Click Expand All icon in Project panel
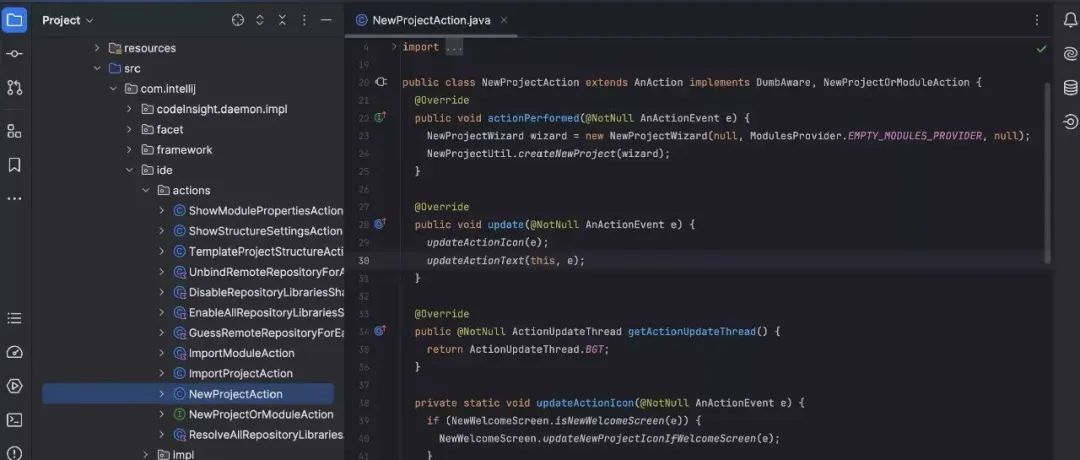The height and width of the screenshot is (460, 1080). (x=260, y=20)
